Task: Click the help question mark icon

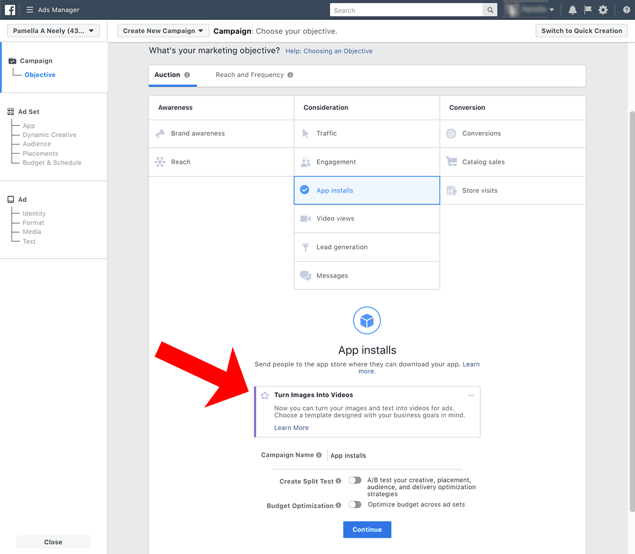Action: (626, 10)
